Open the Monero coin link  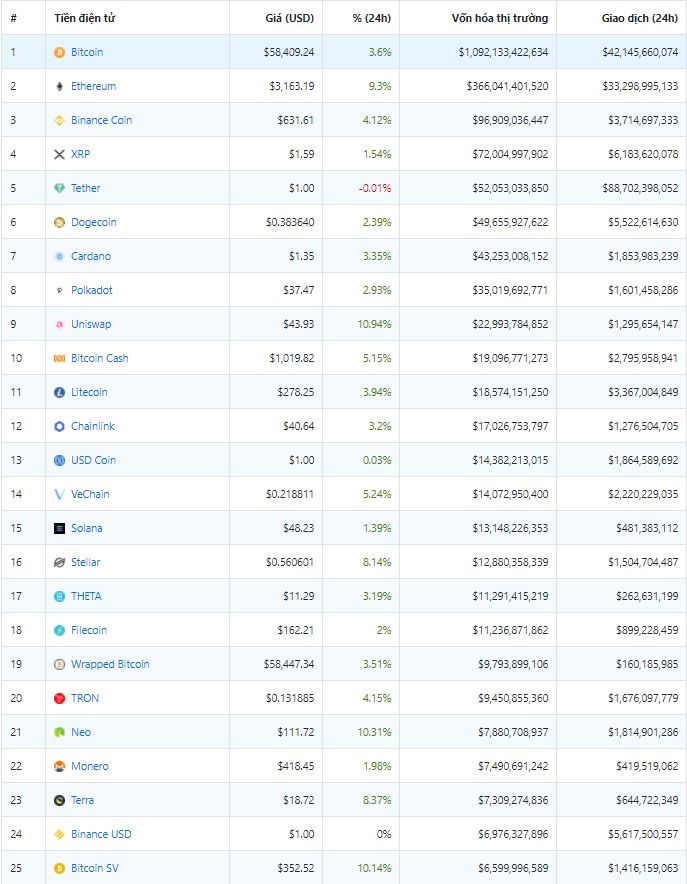point(90,766)
